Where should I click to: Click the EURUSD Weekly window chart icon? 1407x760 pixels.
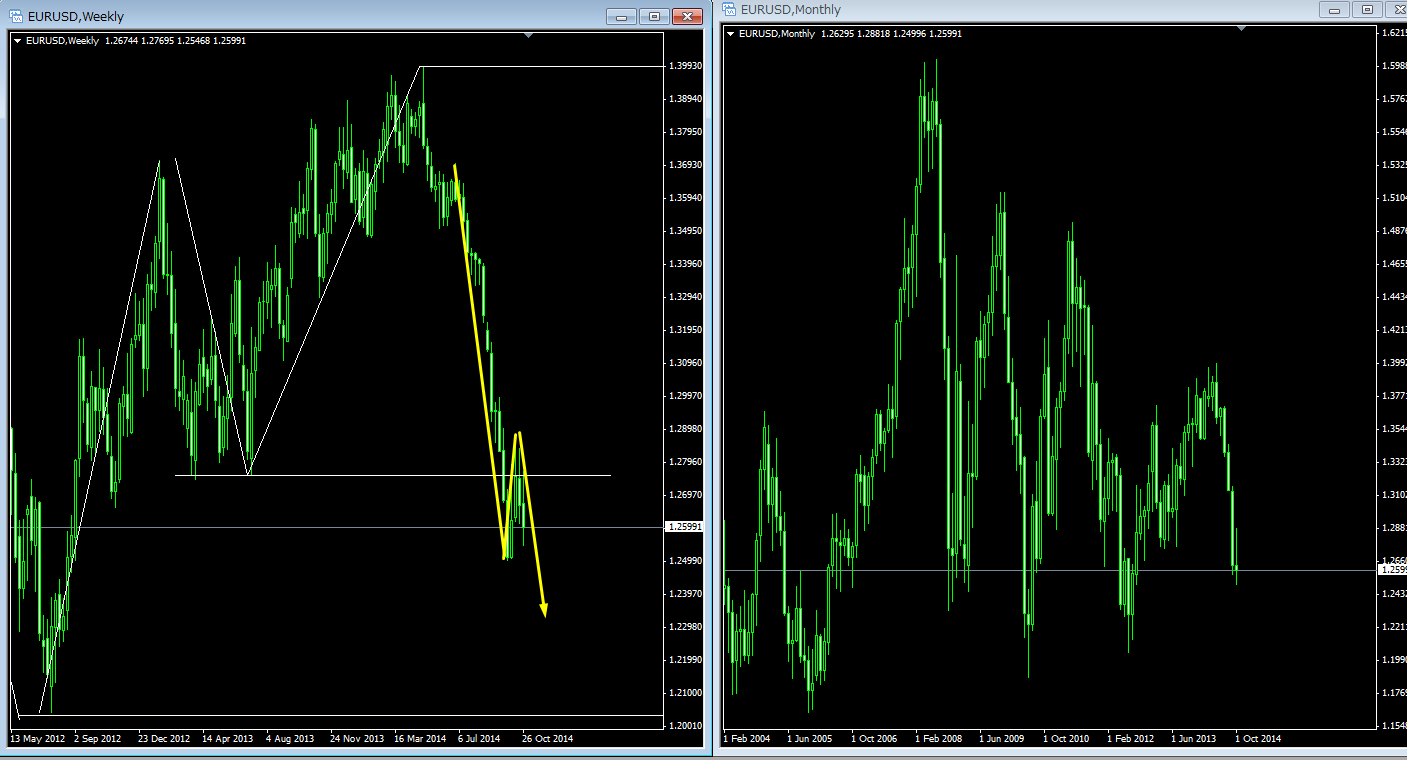point(16,17)
